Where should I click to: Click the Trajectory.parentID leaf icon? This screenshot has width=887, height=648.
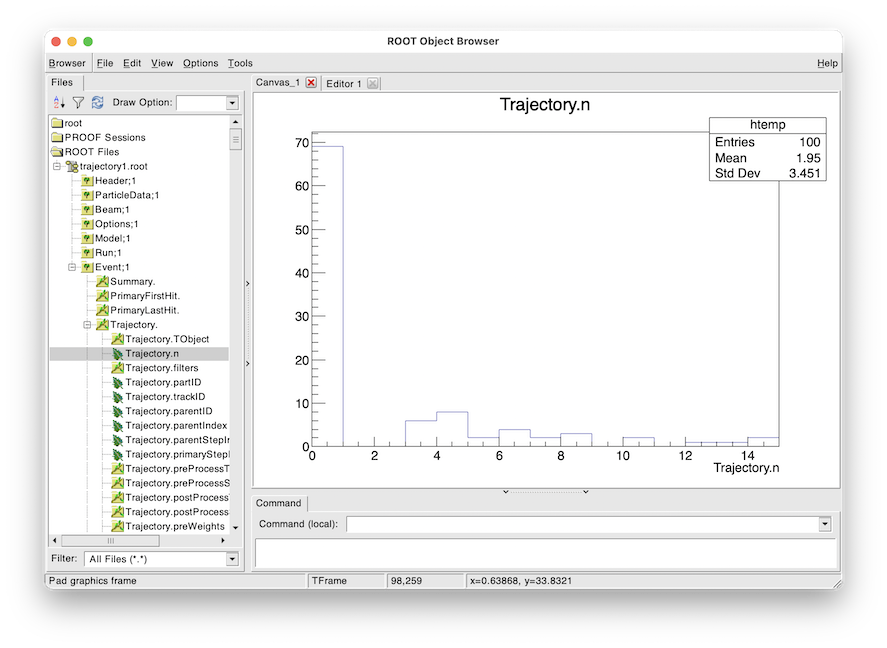118,411
